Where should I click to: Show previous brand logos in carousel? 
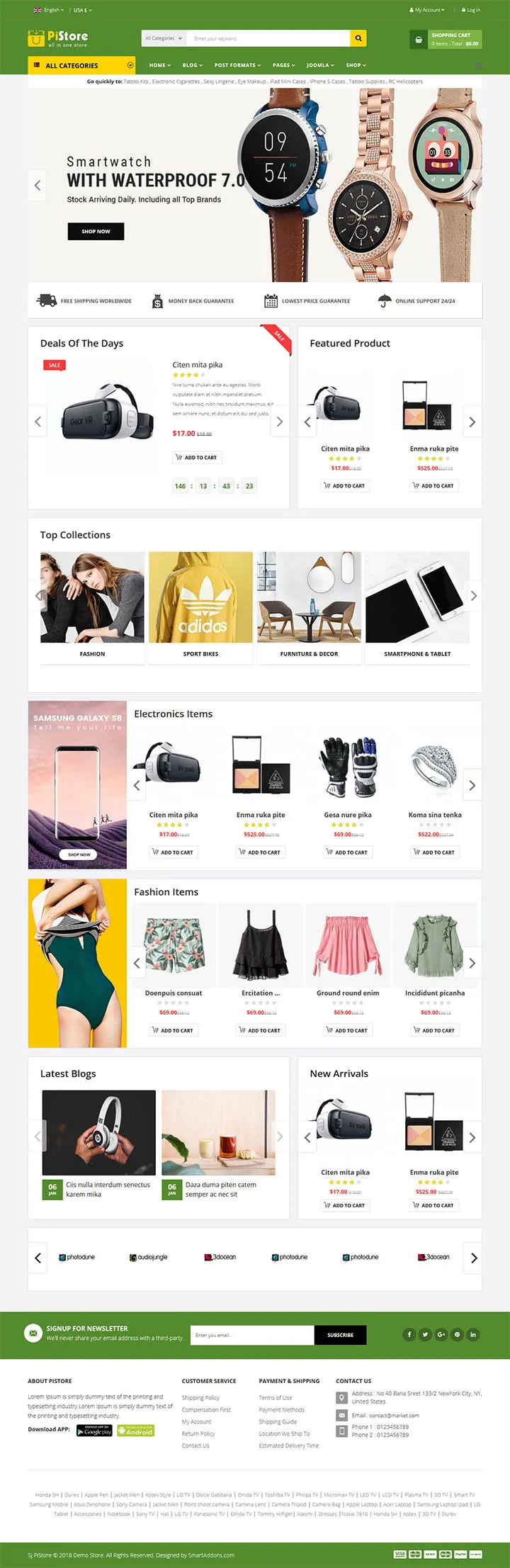pyautogui.click(x=38, y=1258)
